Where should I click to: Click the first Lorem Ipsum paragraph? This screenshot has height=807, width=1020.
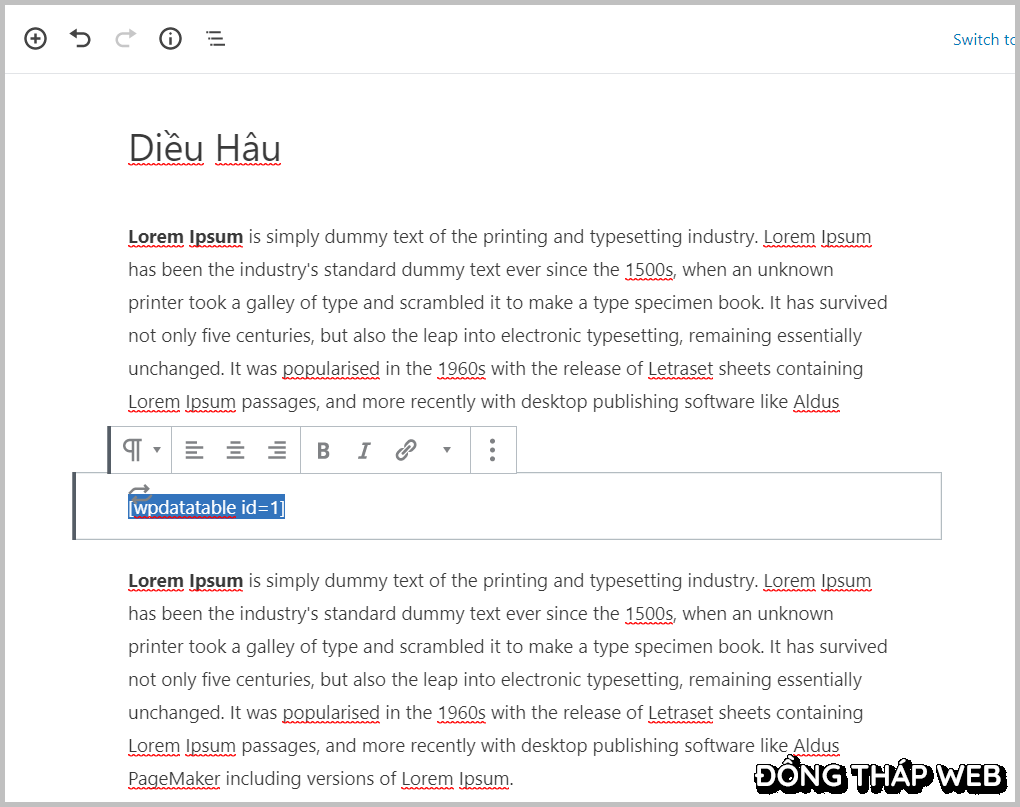tap(507, 319)
